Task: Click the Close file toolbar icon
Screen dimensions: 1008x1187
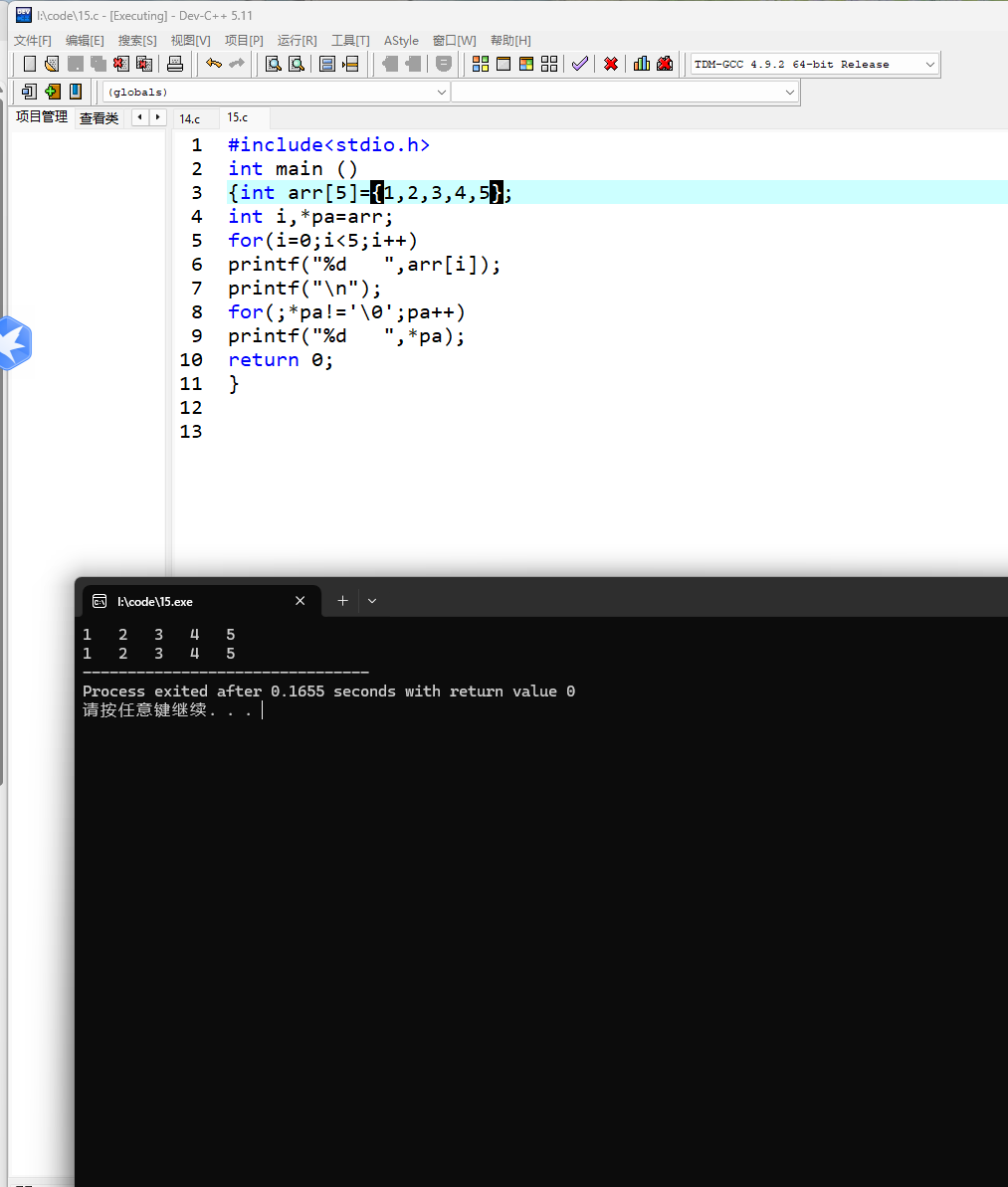Action: click(x=120, y=65)
